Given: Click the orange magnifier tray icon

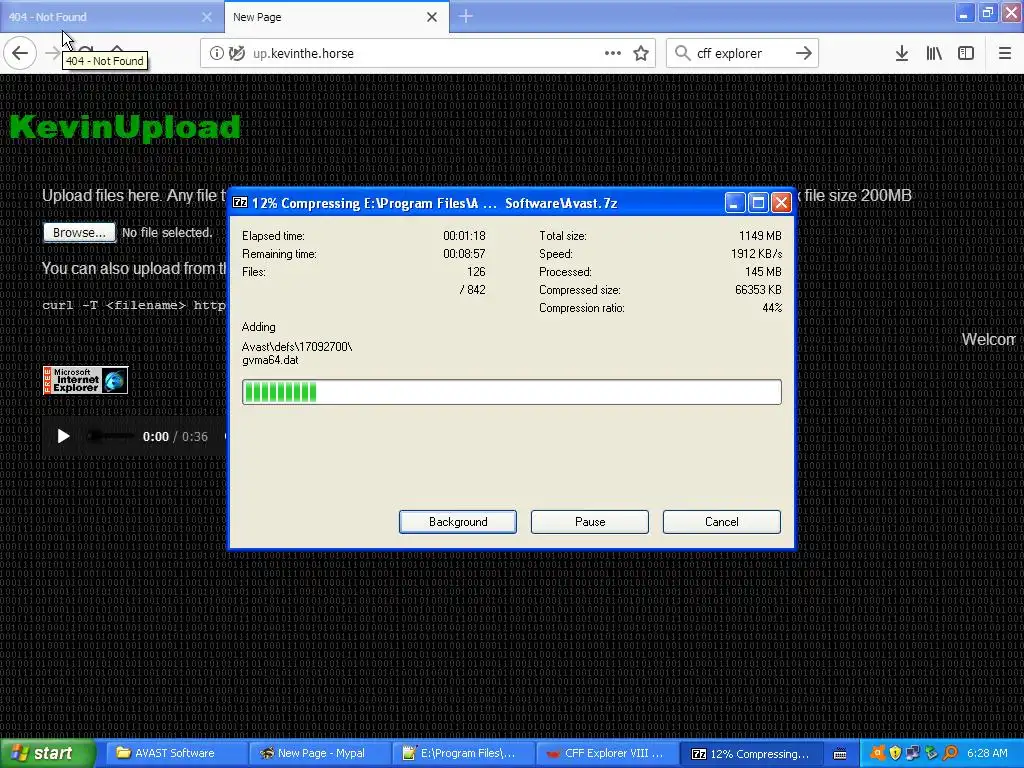Looking at the screenshot, I should [950, 753].
